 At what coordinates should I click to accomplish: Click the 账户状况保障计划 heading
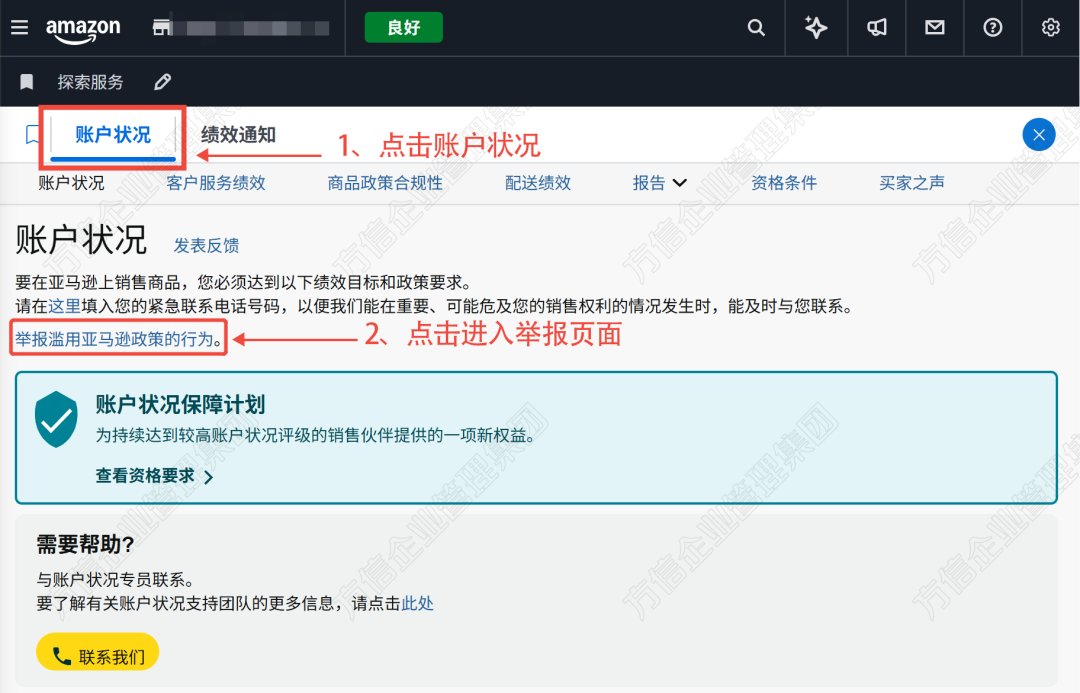coord(180,404)
